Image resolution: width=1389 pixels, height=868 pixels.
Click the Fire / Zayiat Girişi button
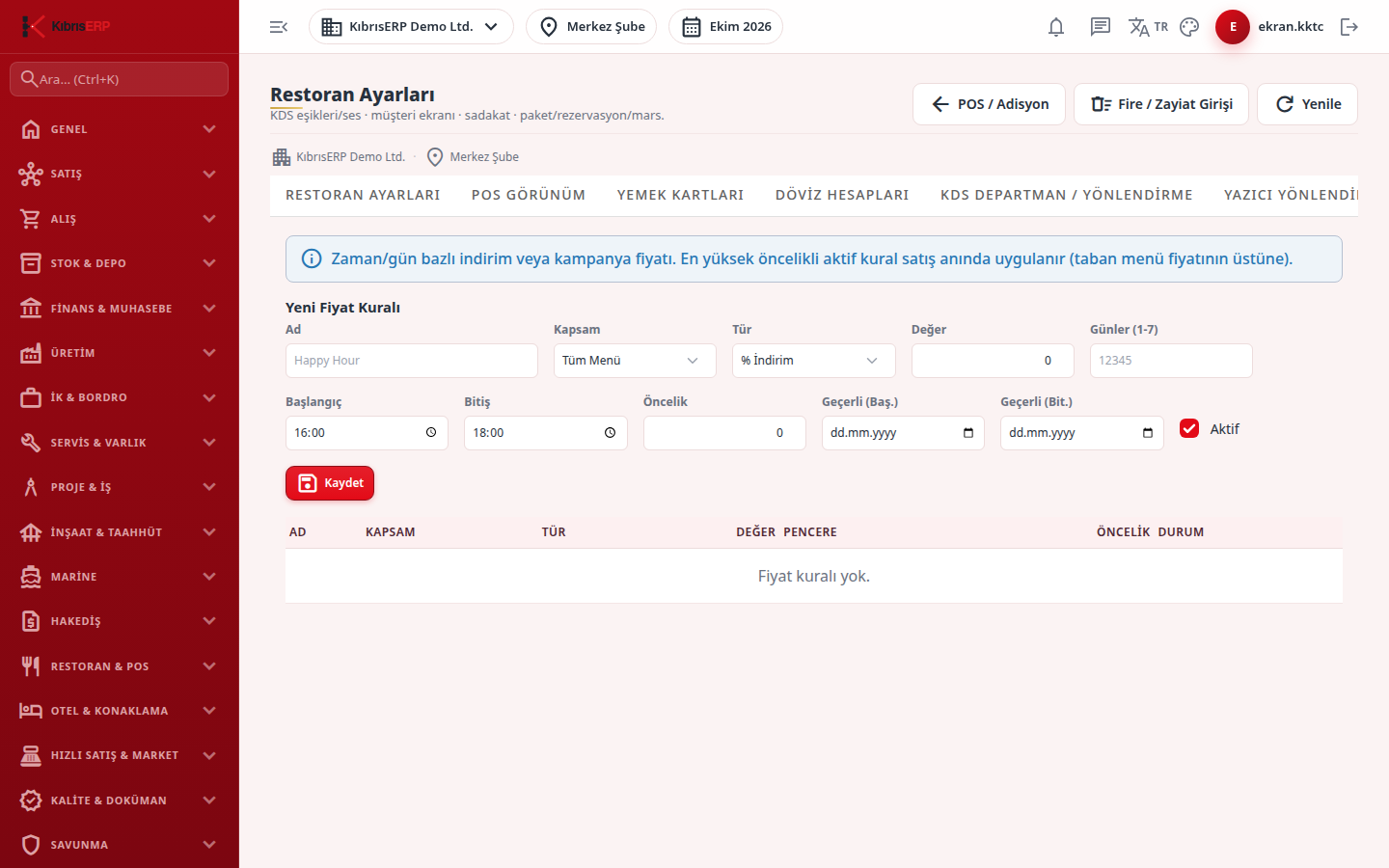click(x=1161, y=104)
